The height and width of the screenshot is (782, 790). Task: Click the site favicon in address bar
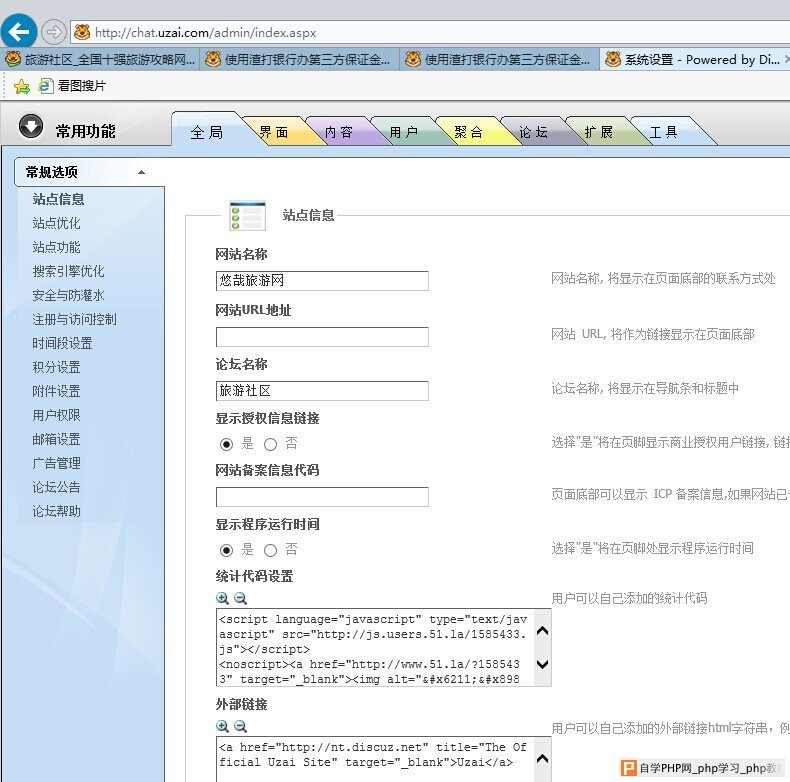tap(82, 33)
